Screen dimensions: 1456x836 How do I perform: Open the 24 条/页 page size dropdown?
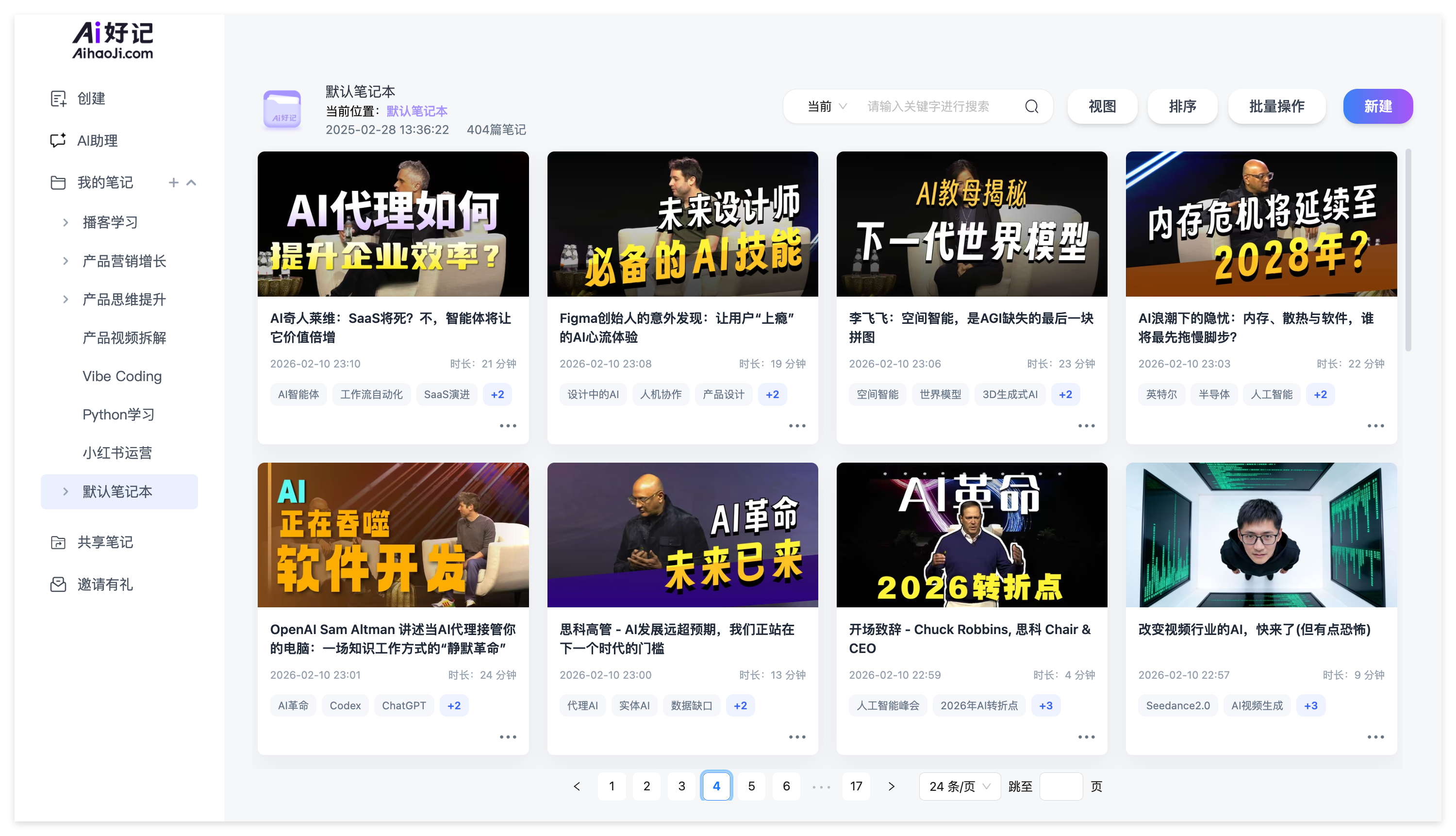point(959,786)
